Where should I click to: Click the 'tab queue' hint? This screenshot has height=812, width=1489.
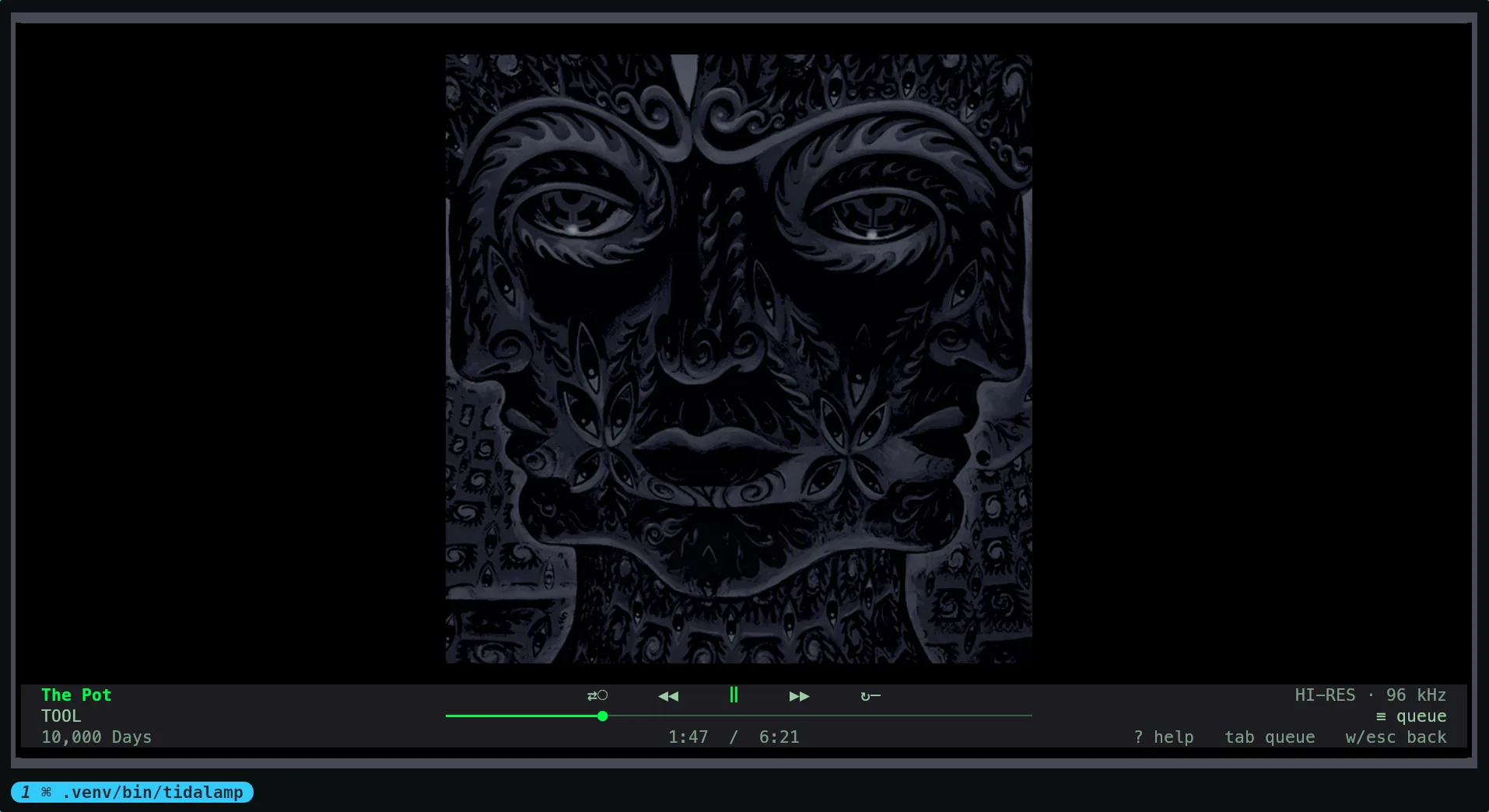1270,737
